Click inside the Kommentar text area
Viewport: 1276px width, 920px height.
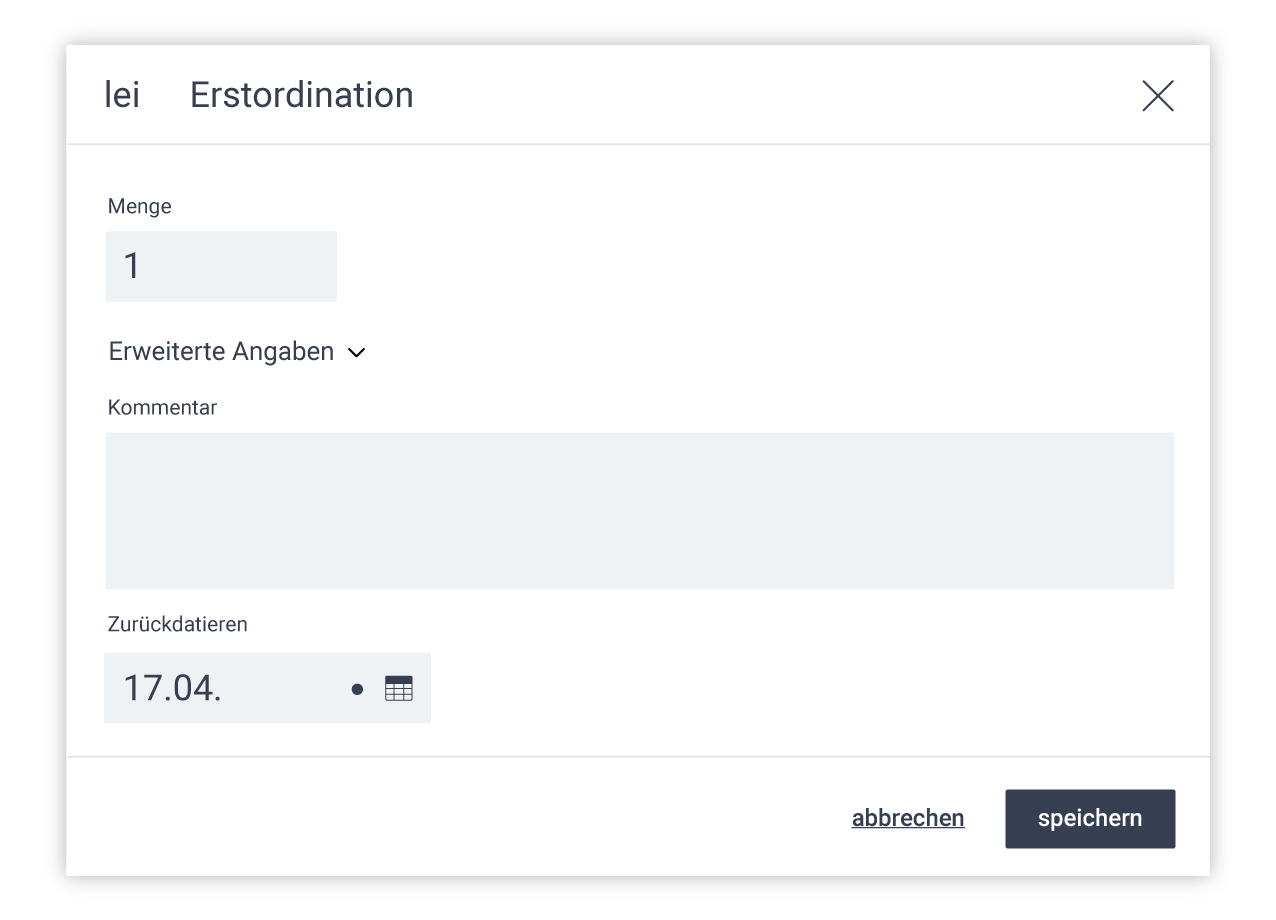coord(639,510)
